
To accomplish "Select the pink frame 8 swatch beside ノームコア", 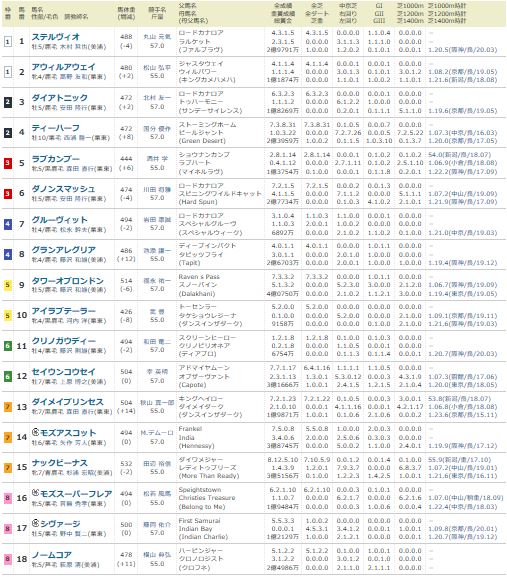I will (x=7, y=559).
